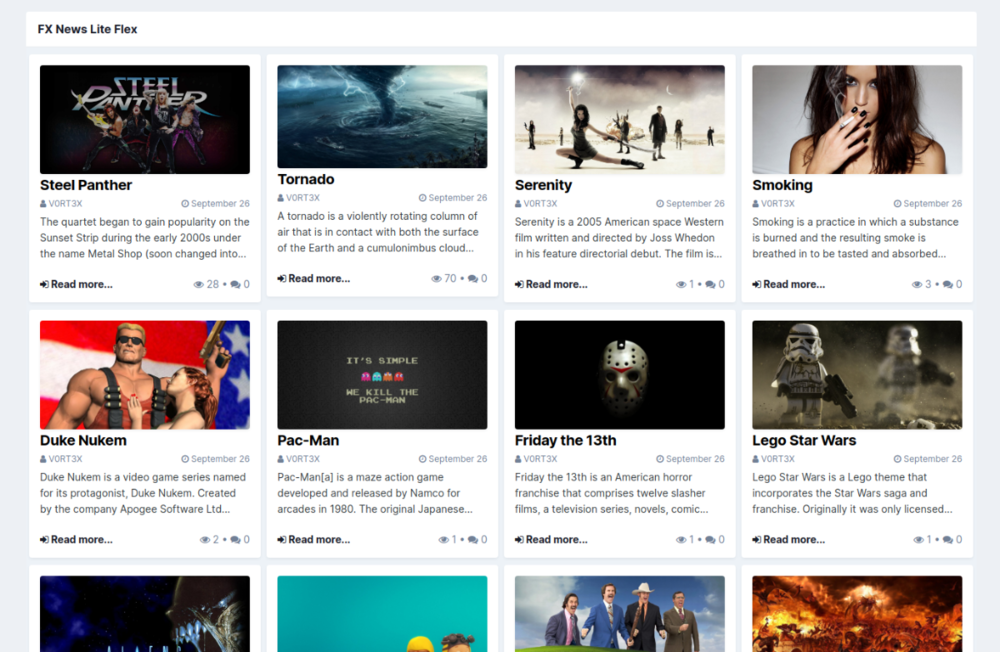1000x652 pixels.
Task: Open the Pac-Man article image
Action: 382,375
